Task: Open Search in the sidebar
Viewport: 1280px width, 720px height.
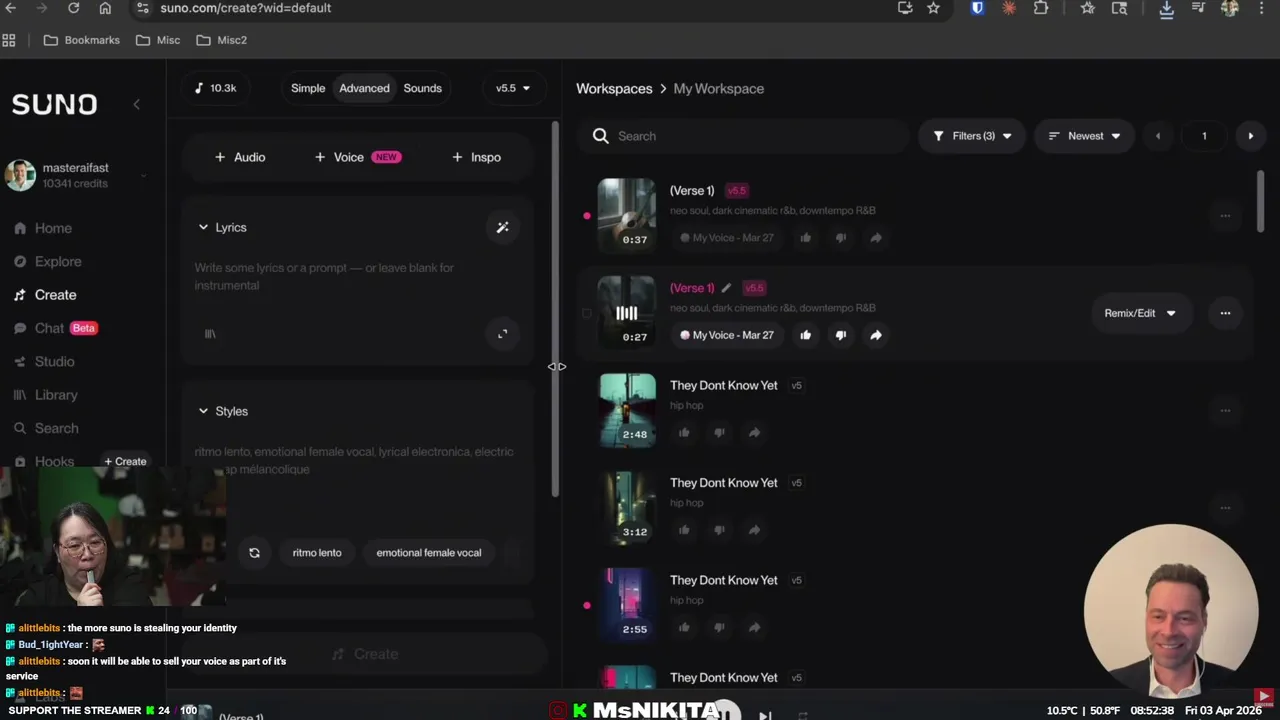Action: pyautogui.click(x=46, y=428)
